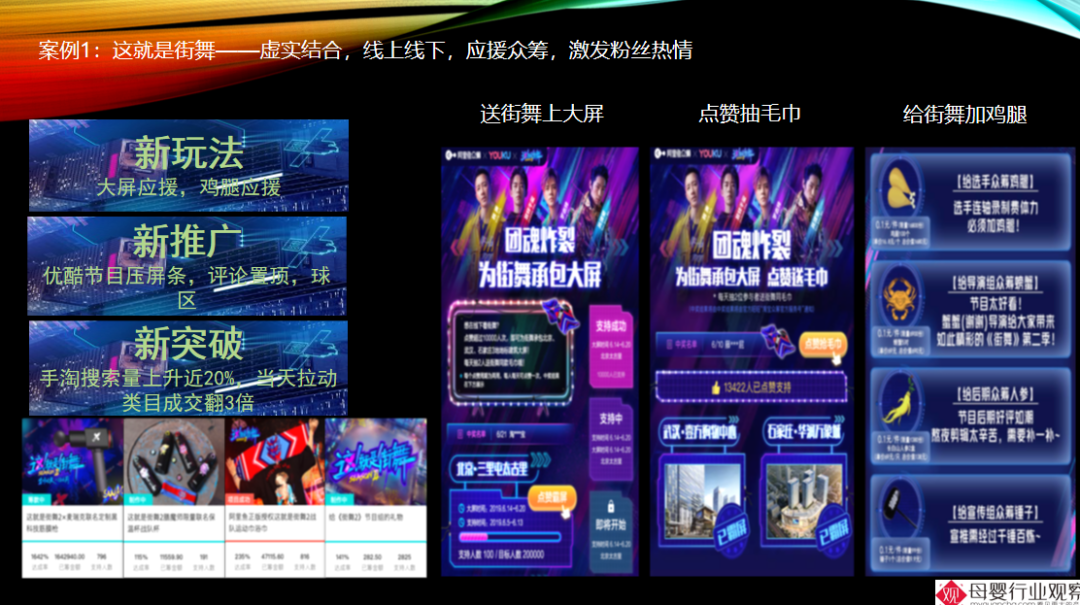The width and height of the screenshot is (1080, 605).
Task: Click the 4715.60 raised amount value
Action: coord(273,557)
